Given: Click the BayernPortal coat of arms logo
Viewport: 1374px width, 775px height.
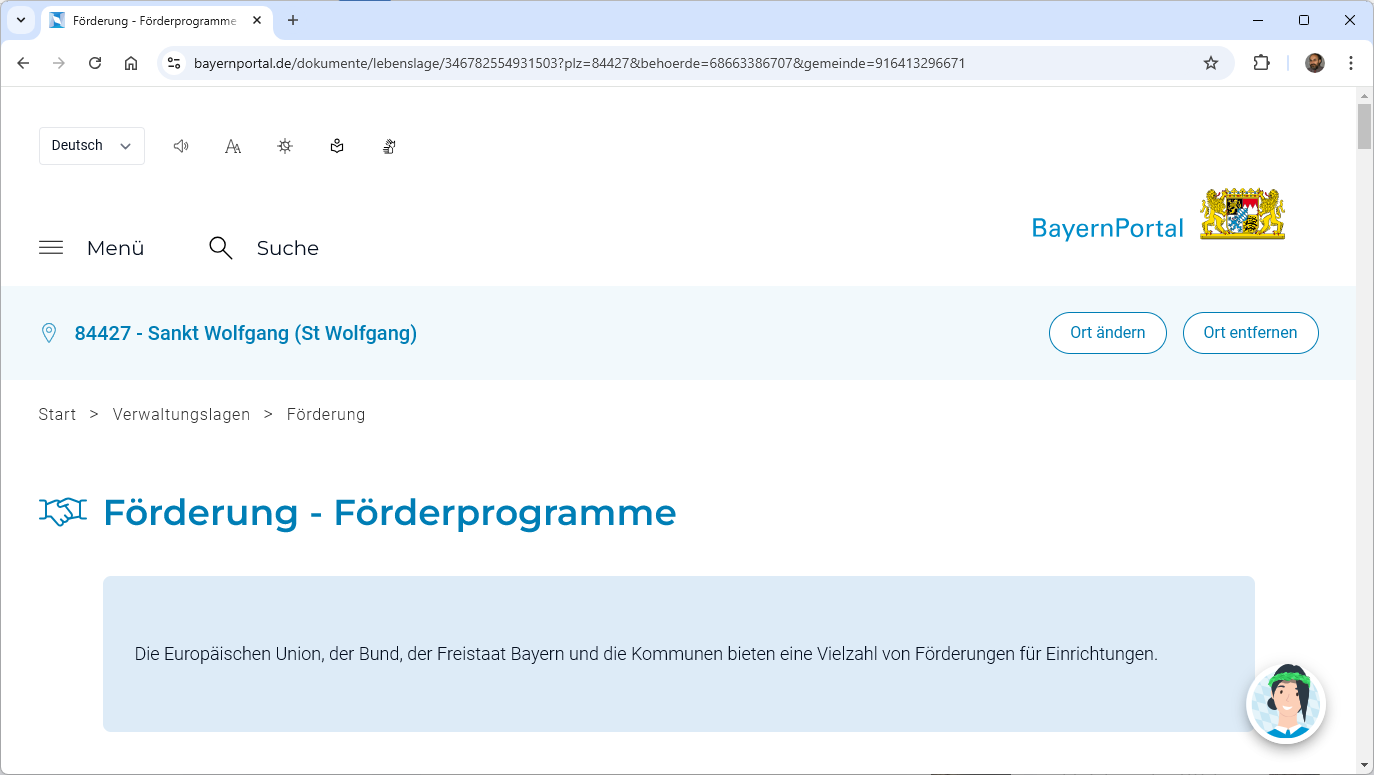Looking at the screenshot, I should [x=1242, y=213].
